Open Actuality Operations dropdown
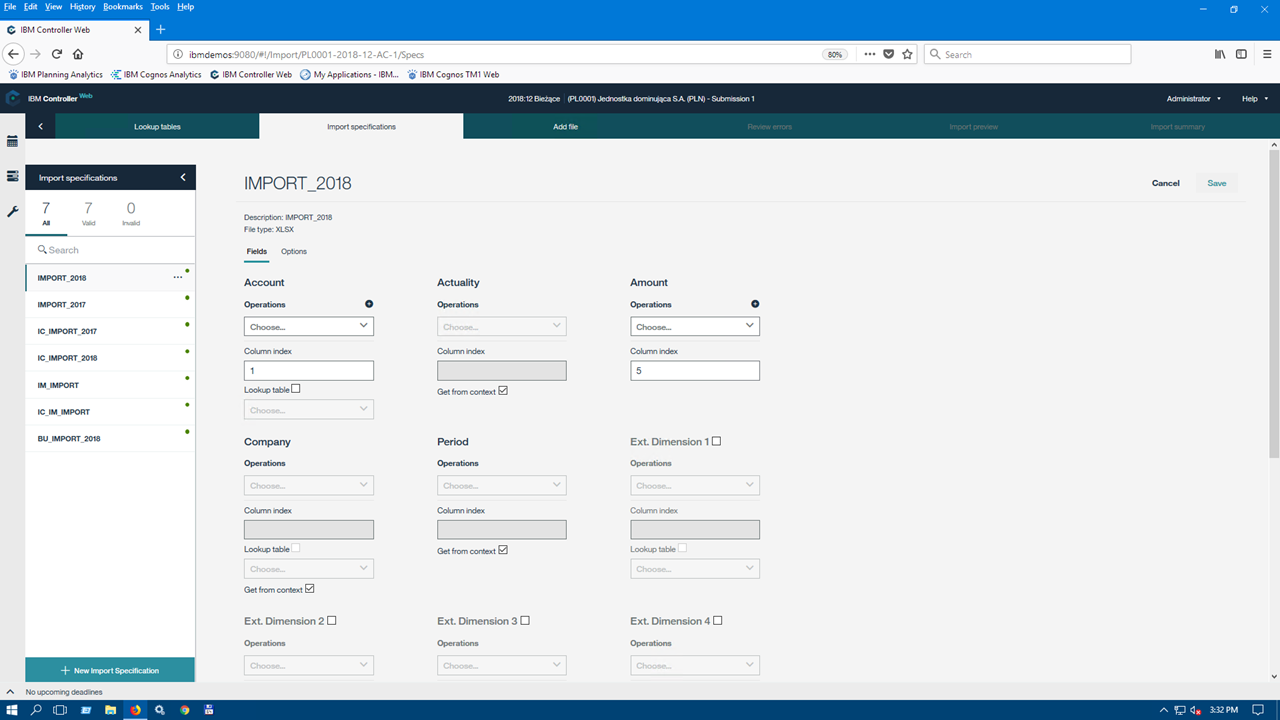 [502, 326]
